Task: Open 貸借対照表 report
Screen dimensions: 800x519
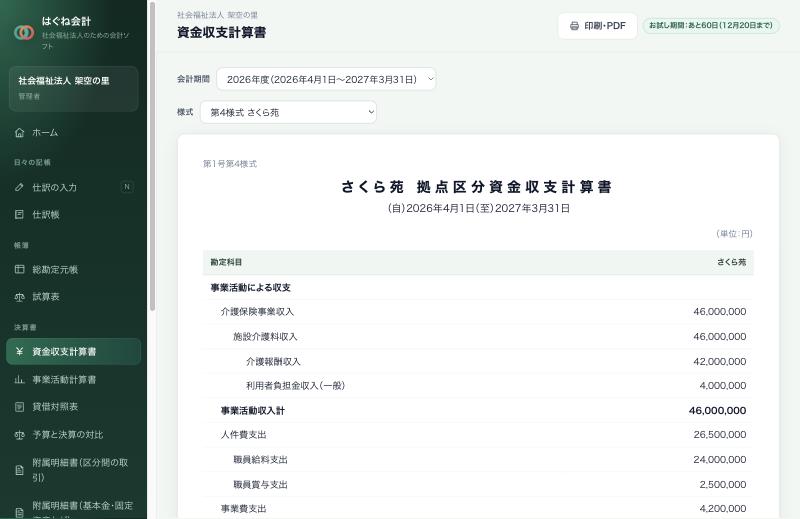Action: pos(73,407)
